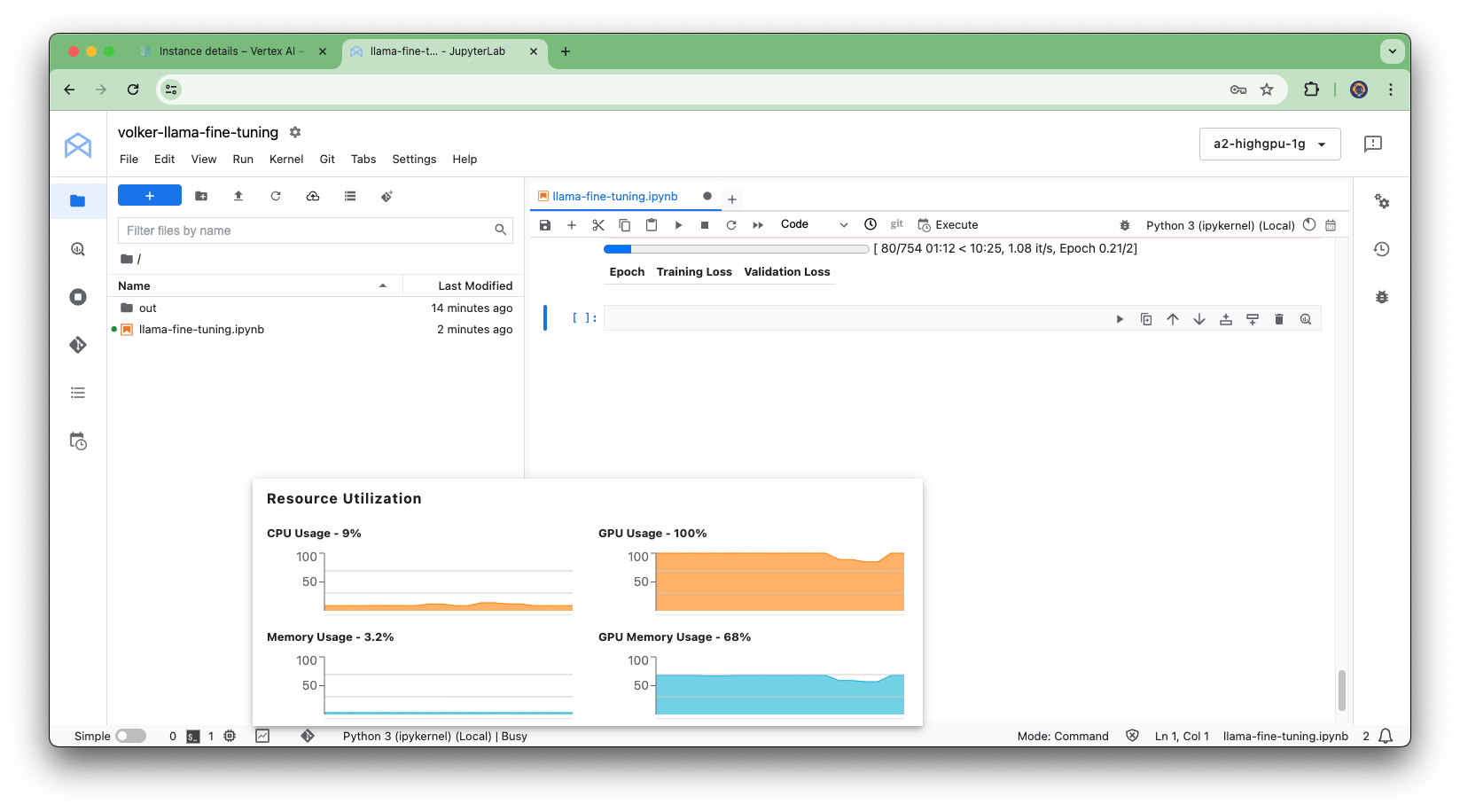The height and width of the screenshot is (812, 1460).
Task: Open the a2-highgpu-1g machine type dropdown
Action: click(1269, 144)
